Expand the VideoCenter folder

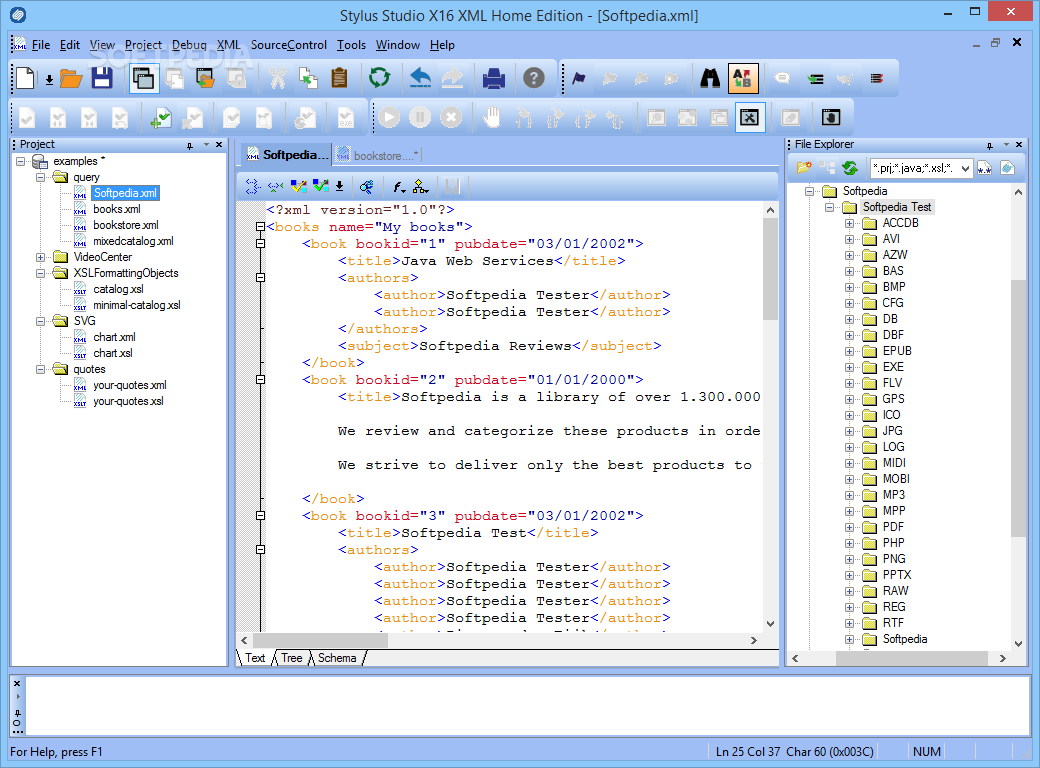(40, 257)
